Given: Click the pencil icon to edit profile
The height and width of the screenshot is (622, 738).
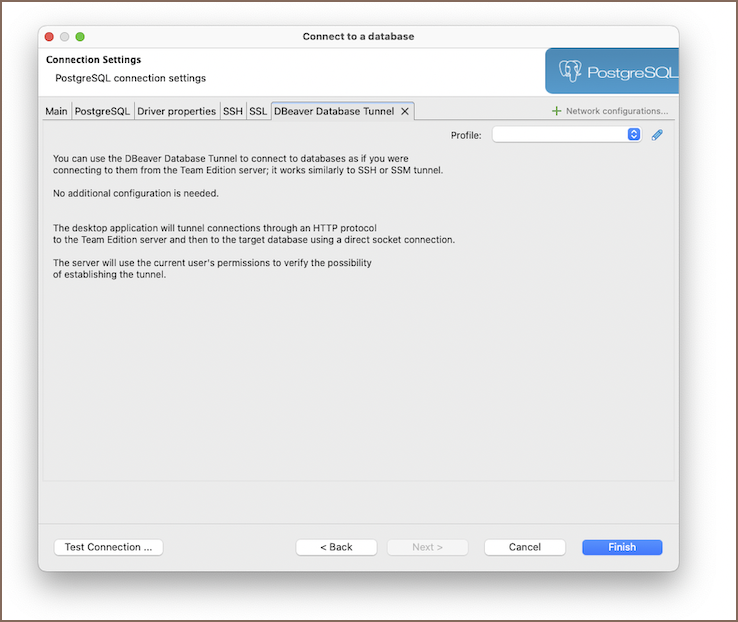Looking at the screenshot, I should 657,135.
